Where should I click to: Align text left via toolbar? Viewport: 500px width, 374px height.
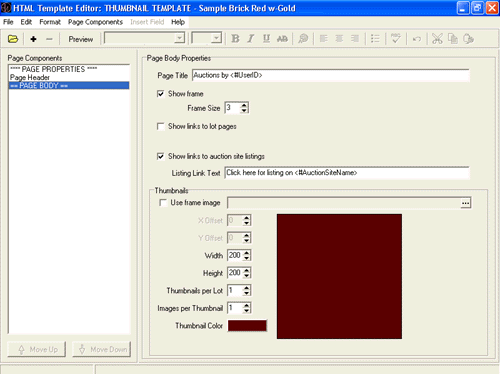click(323, 39)
